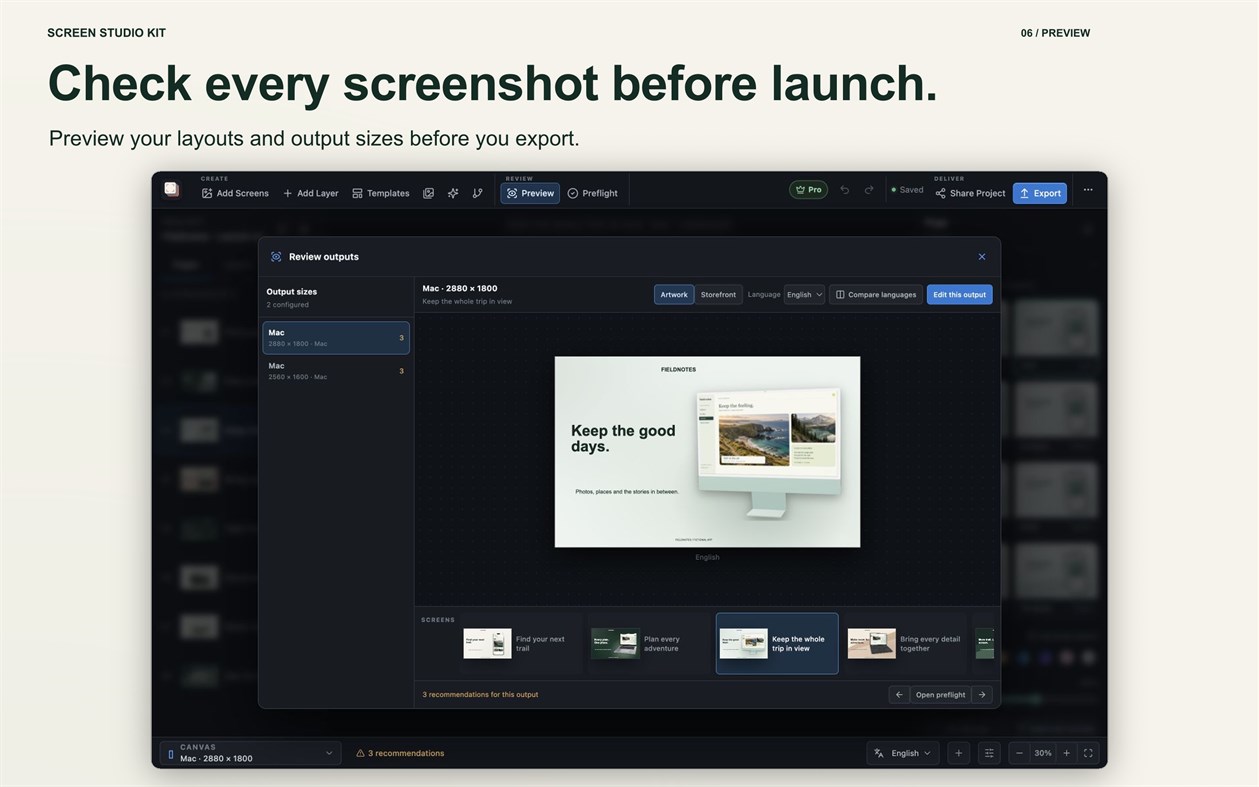Screen dimensions: 1259x787
Task: Select the Mac 2560 × 1600 output size
Action: (x=336, y=371)
